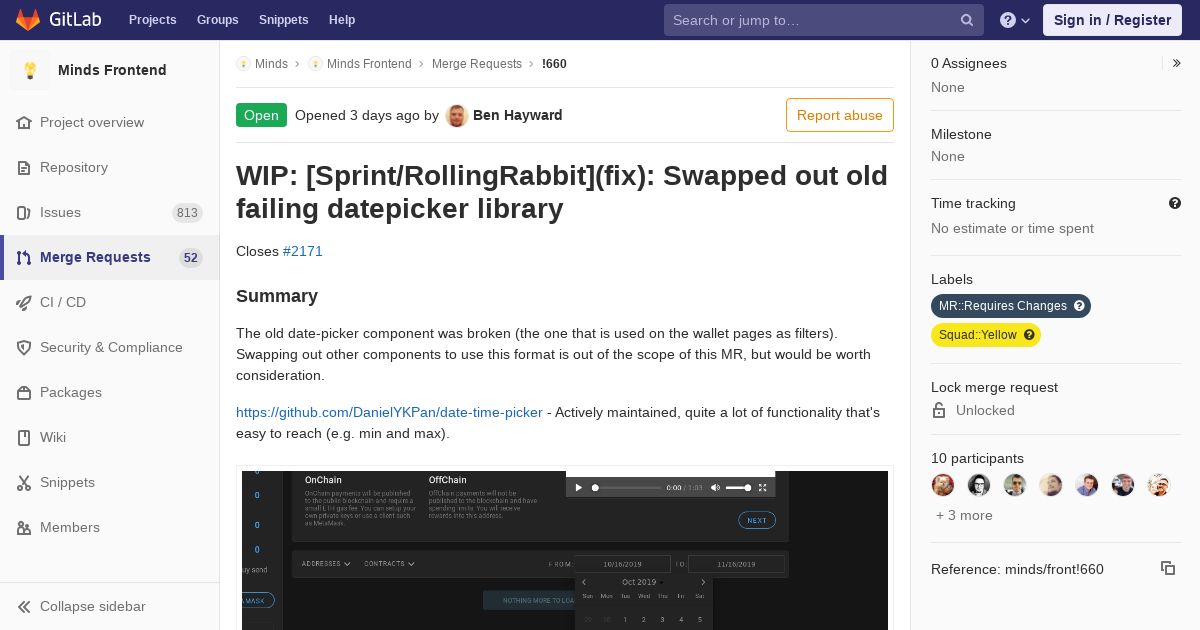Click the first participant avatar
This screenshot has height=630, width=1200.
[943, 485]
